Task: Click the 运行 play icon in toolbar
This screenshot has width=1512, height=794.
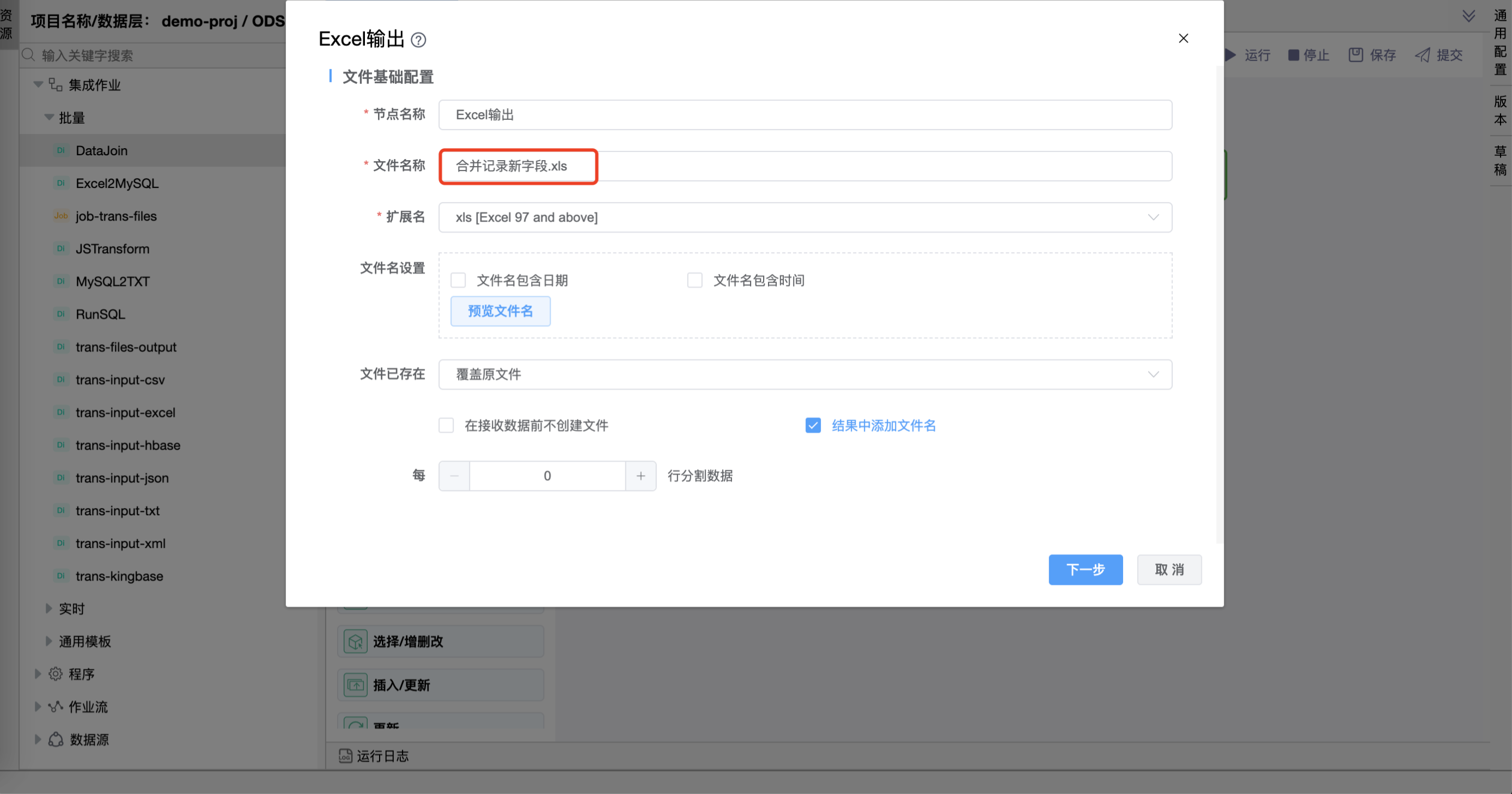Action: (x=1231, y=55)
